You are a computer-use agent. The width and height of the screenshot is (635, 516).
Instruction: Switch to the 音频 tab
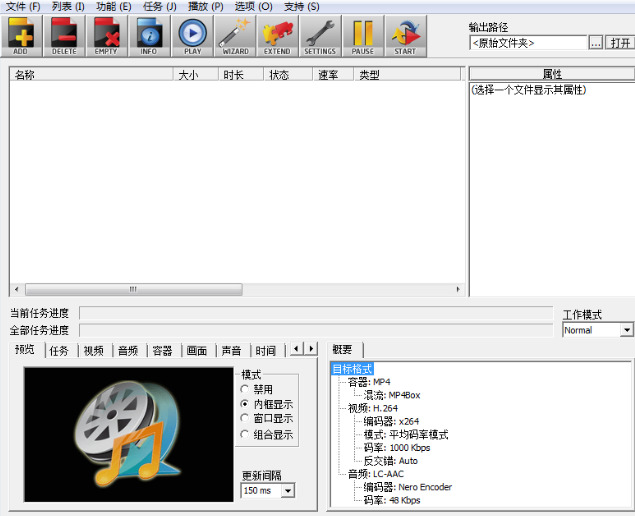128,351
